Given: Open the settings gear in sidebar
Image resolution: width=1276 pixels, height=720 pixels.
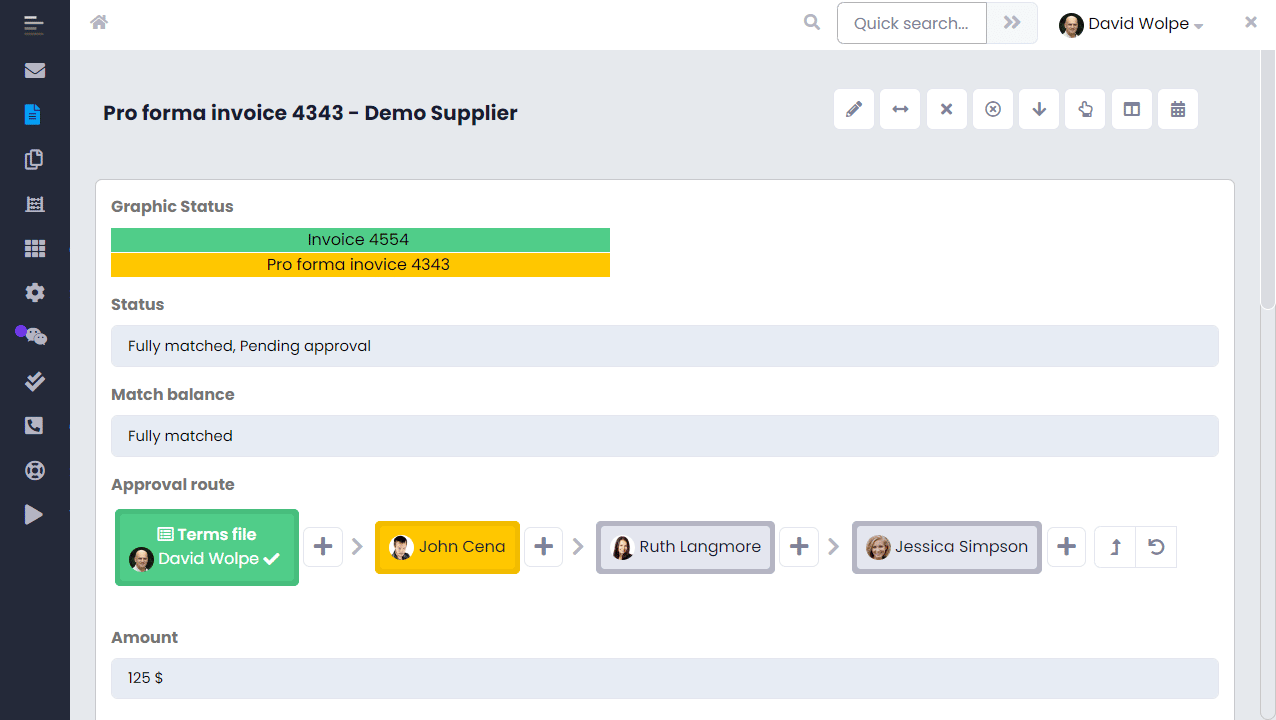Looking at the screenshot, I should [35, 293].
